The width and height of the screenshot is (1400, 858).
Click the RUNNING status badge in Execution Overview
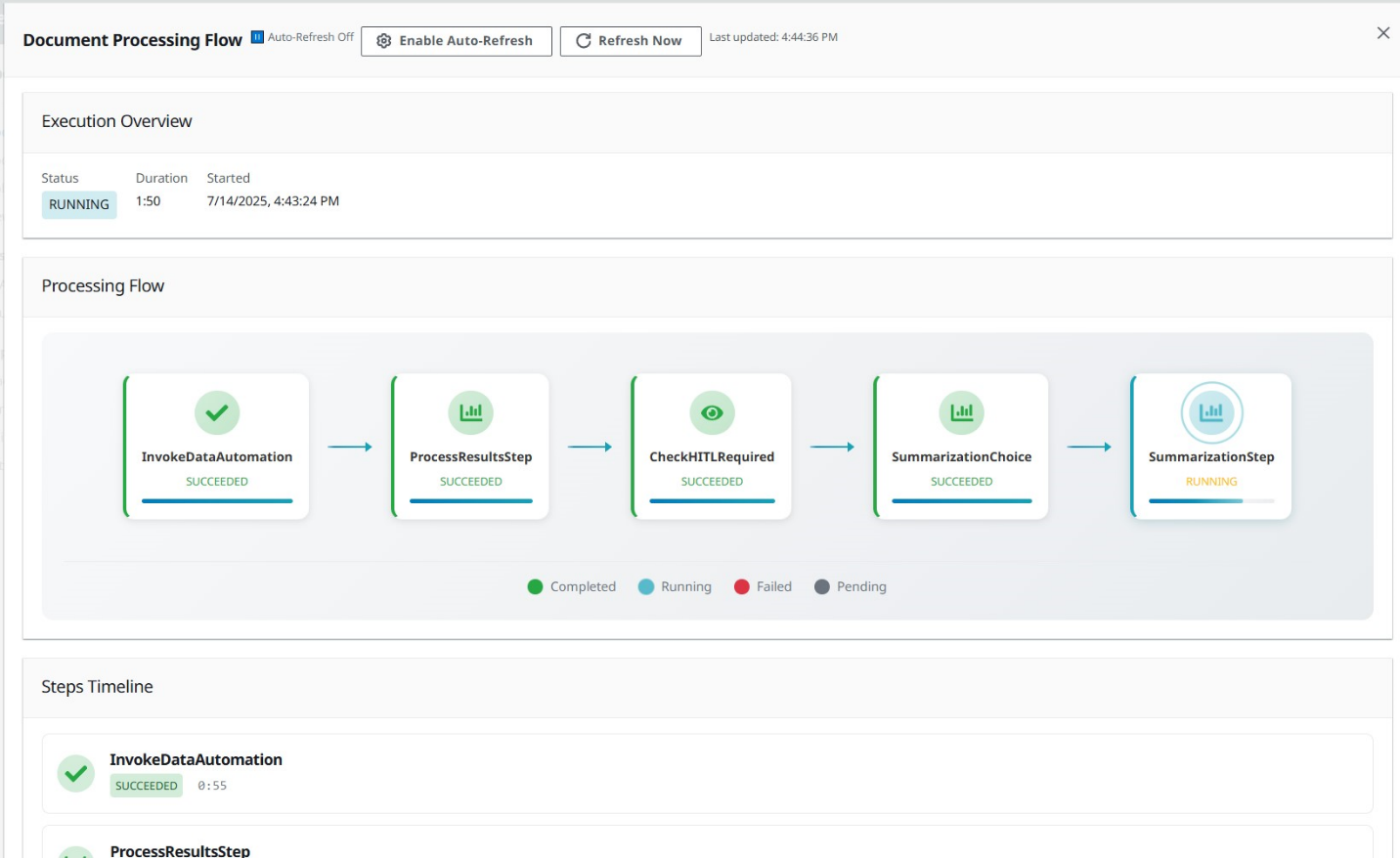point(79,205)
